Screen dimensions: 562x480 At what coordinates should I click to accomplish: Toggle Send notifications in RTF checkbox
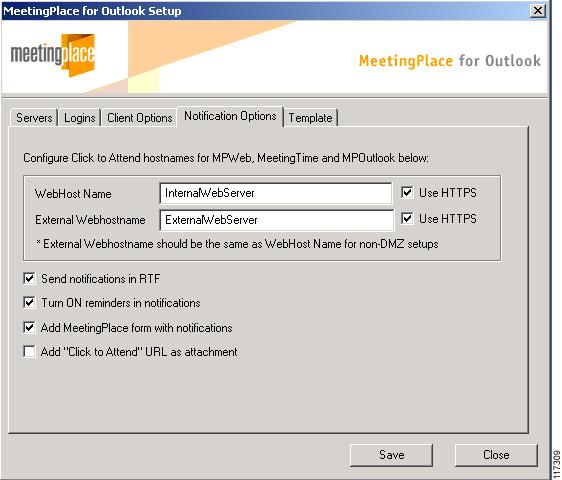point(29,279)
